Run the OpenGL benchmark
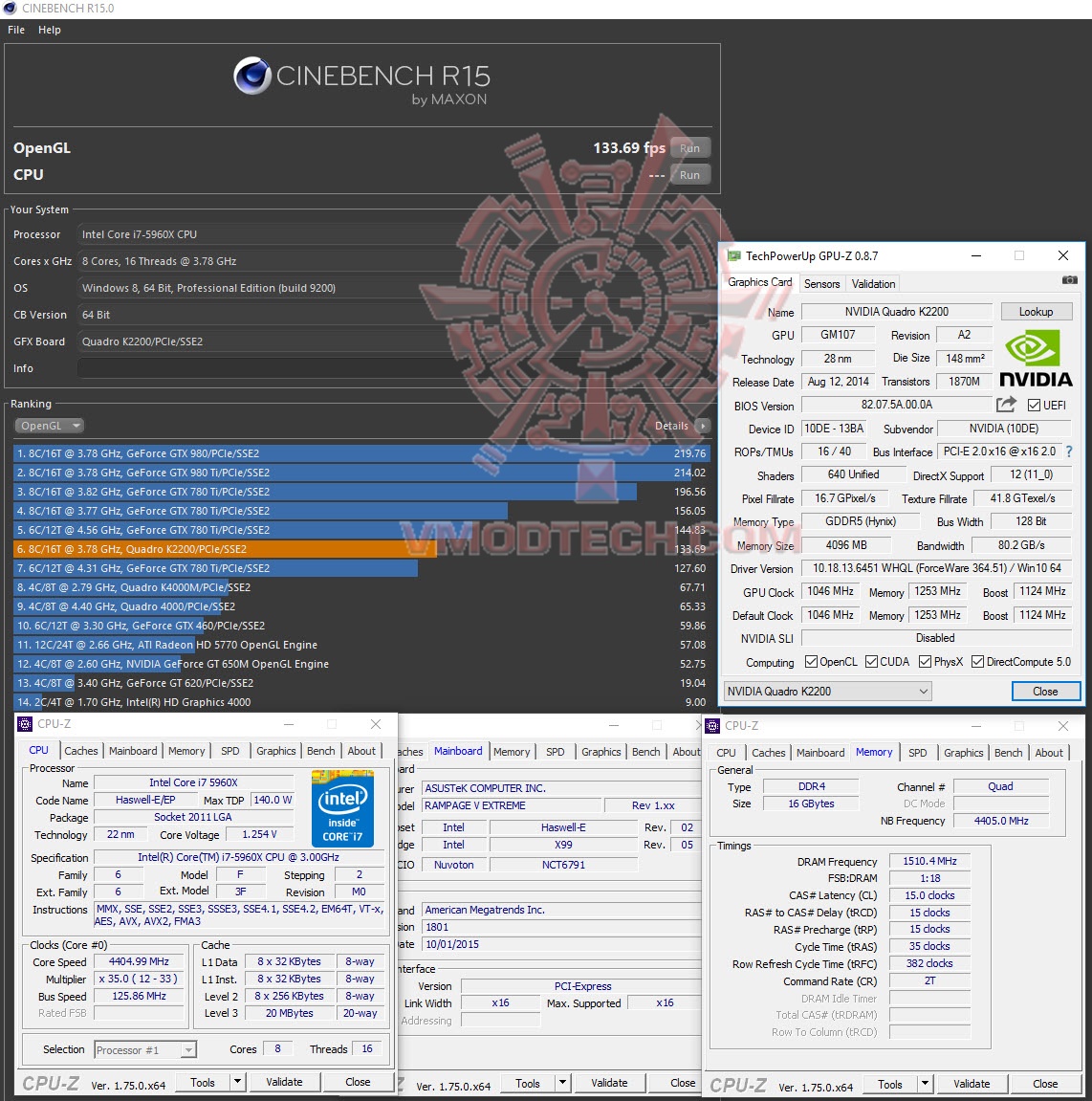 click(689, 148)
